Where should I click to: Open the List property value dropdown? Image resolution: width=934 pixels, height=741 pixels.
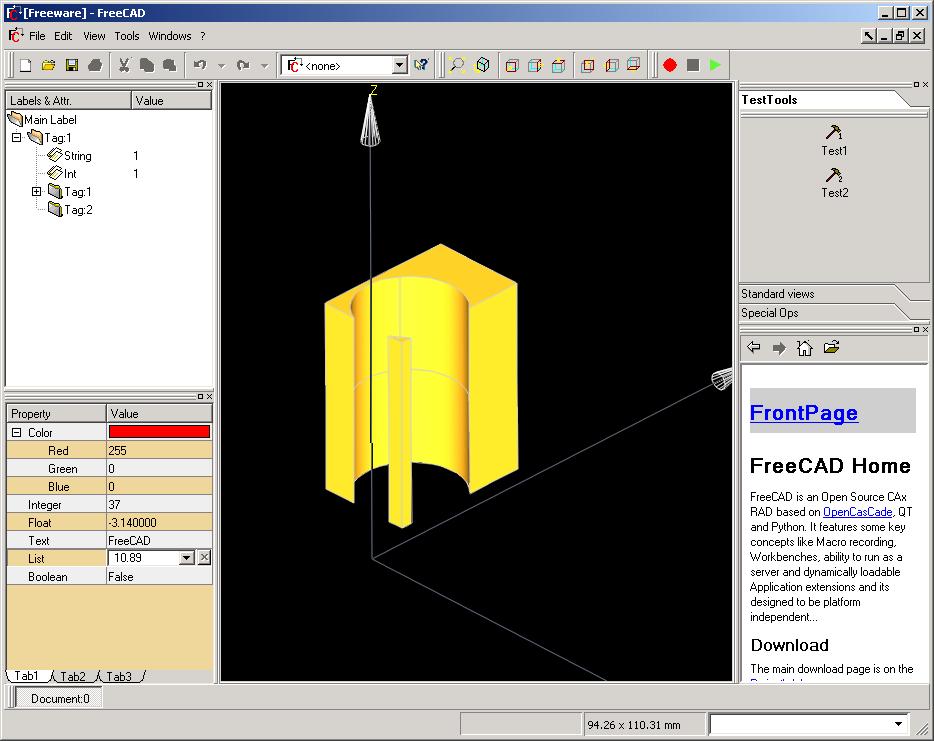(x=185, y=558)
